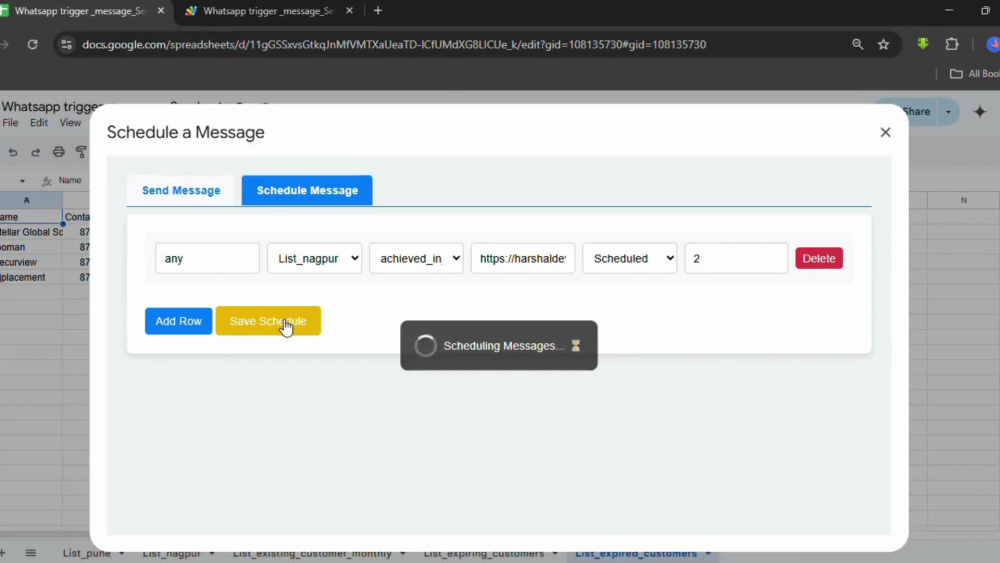Select column N header

tap(963, 200)
